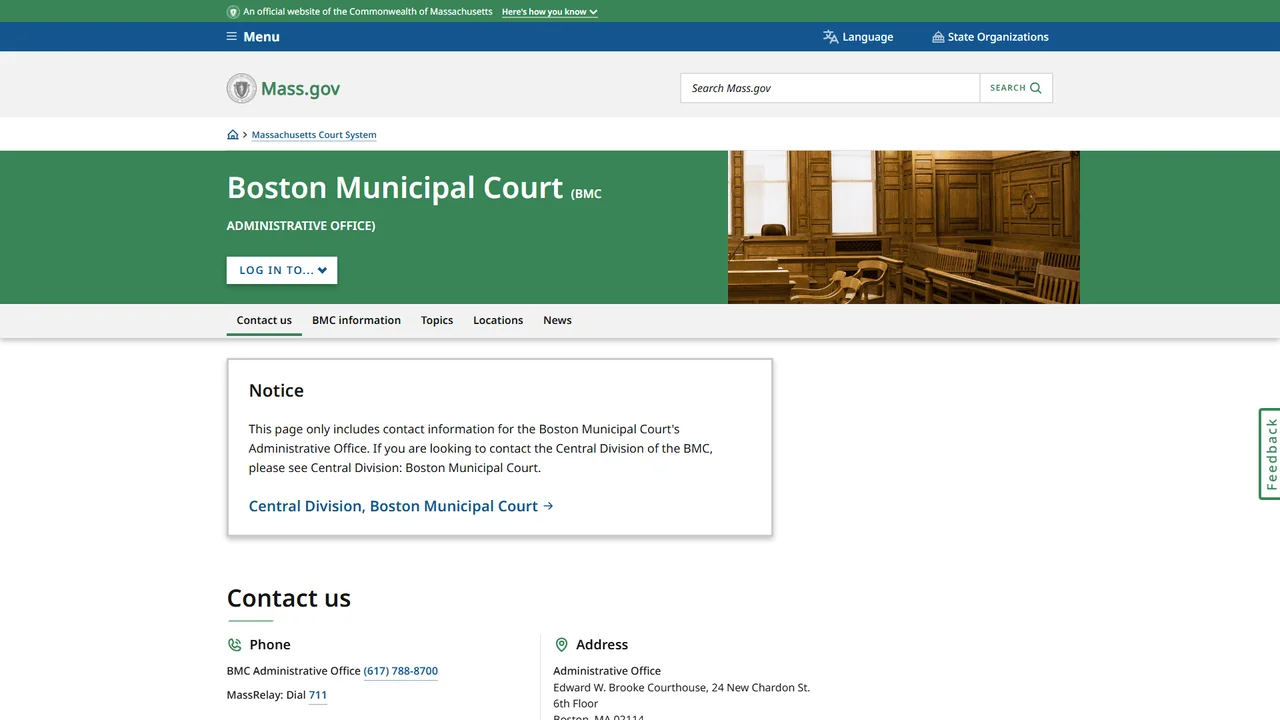Screen dimensions: 1280x720
Task: Open the LOG IN TO... dropdown
Action: 282,270
